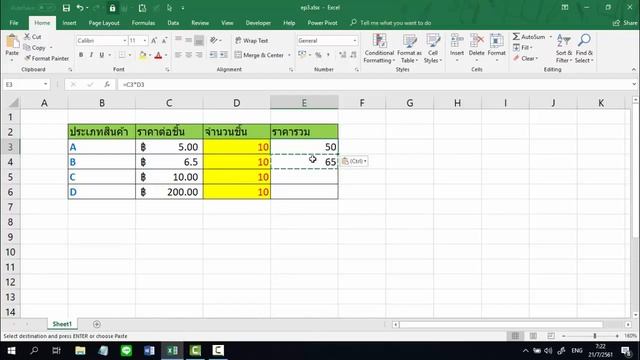This screenshot has height=360, width=640.
Task: Align text right in the cell
Action: [x=199, y=55]
